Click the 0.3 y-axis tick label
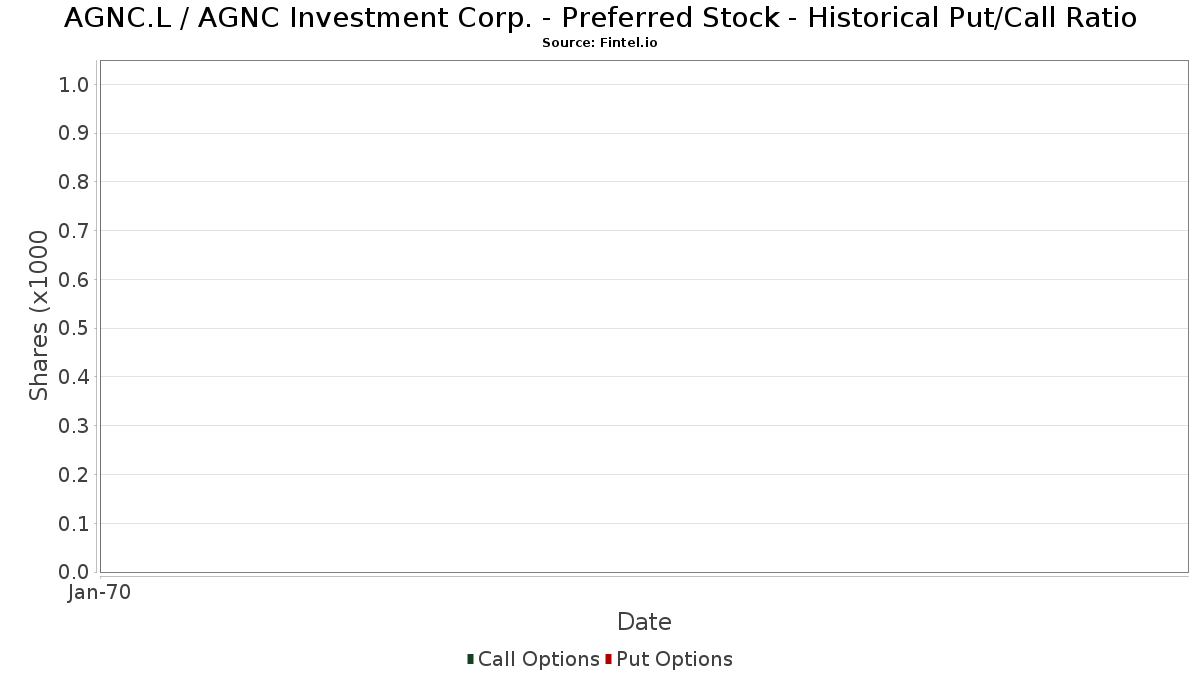The height and width of the screenshot is (675, 1200). point(74,426)
